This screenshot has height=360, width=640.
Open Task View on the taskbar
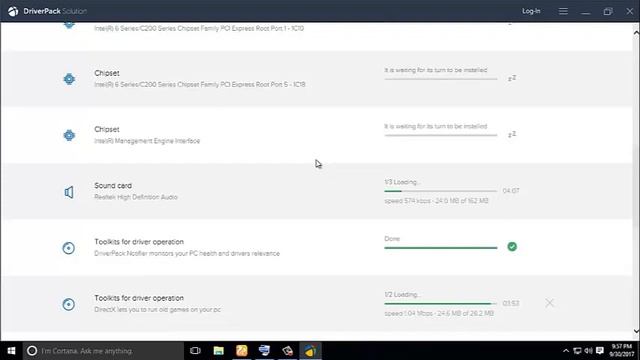pyautogui.click(x=196, y=351)
